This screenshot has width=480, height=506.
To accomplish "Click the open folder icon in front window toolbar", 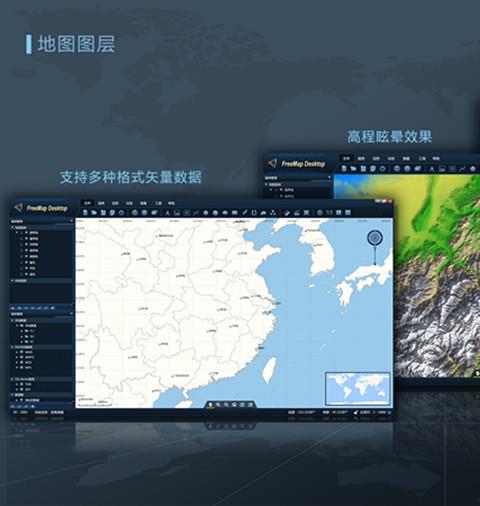I will coord(94,212).
